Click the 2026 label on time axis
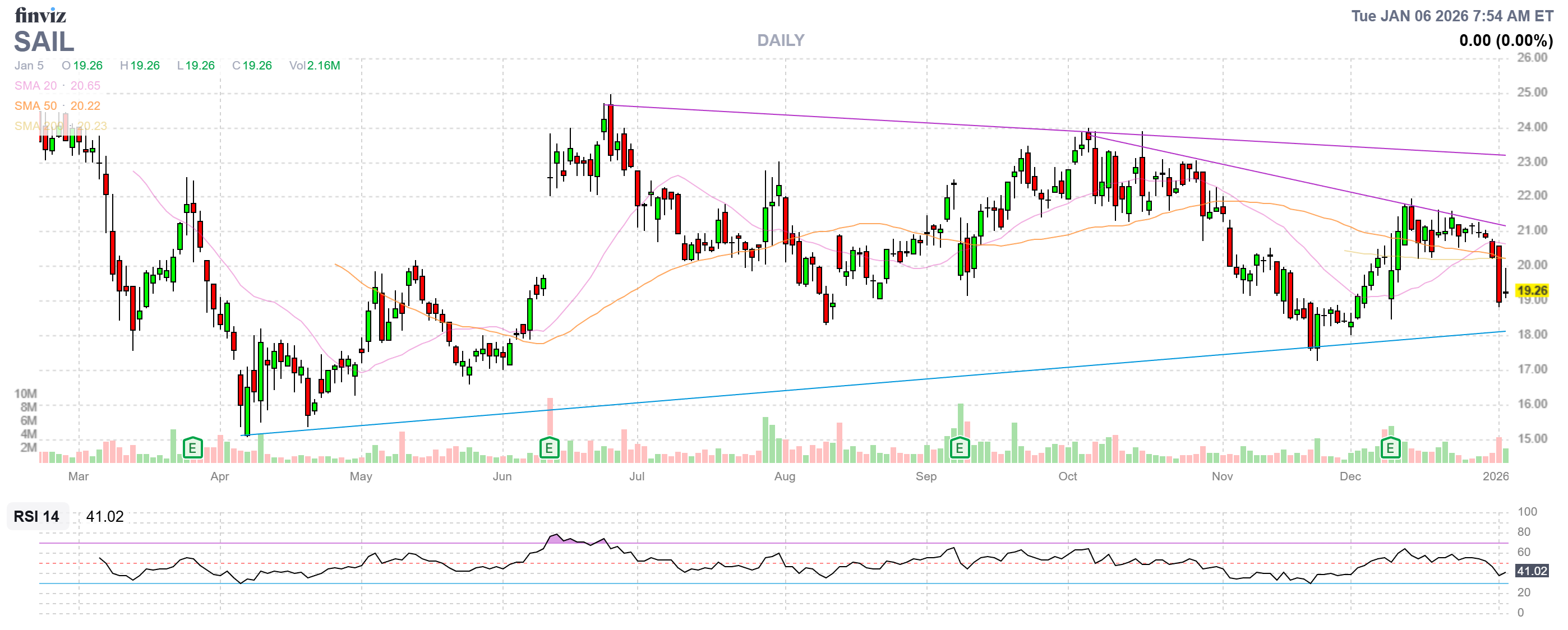 pyautogui.click(x=1495, y=476)
